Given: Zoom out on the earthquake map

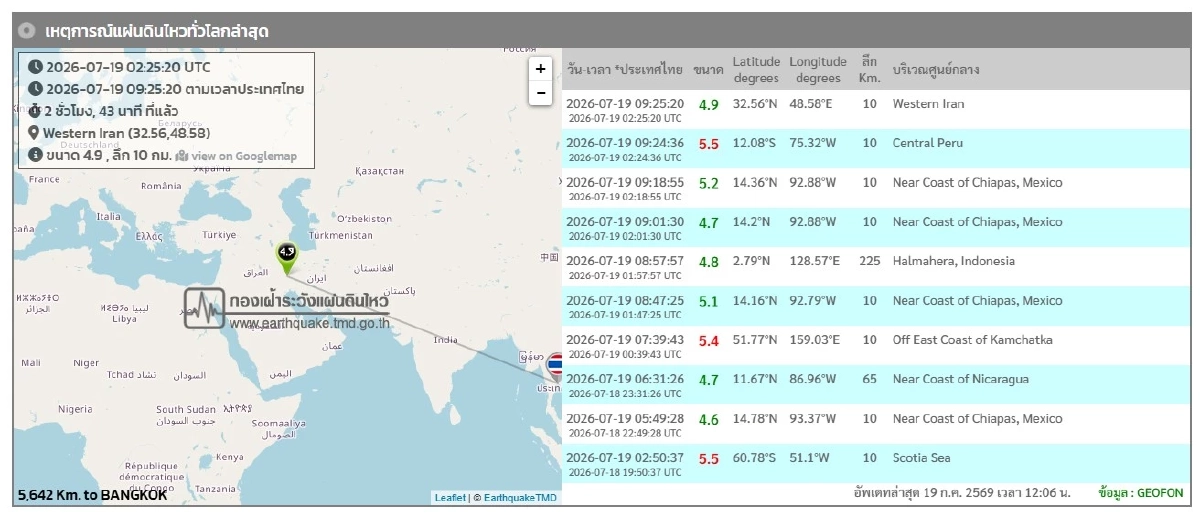Looking at the screenshot, I should pyautogui.click(x=541, y=93).
